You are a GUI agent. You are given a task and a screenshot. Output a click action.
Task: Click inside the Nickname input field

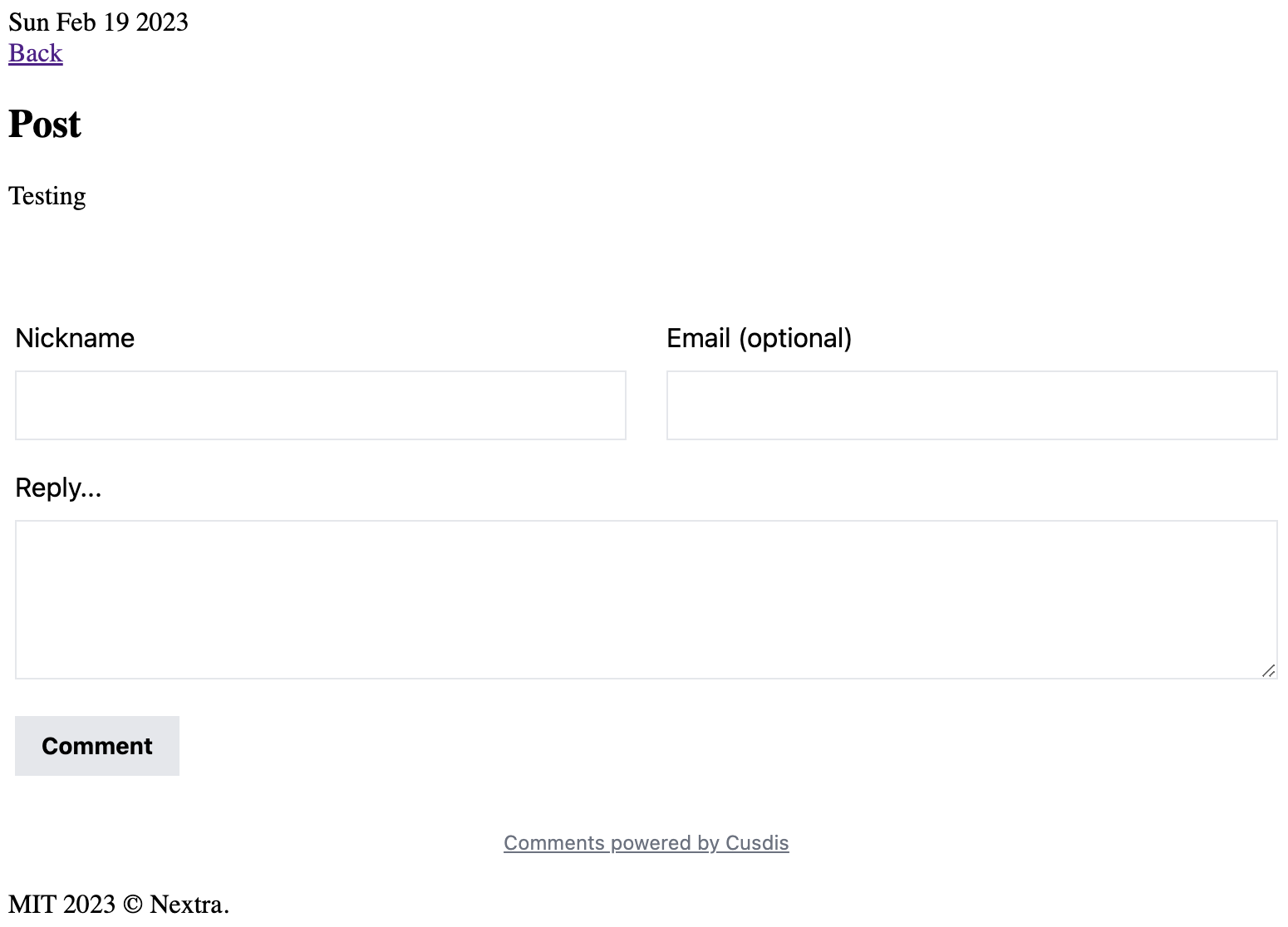[320, 405]
